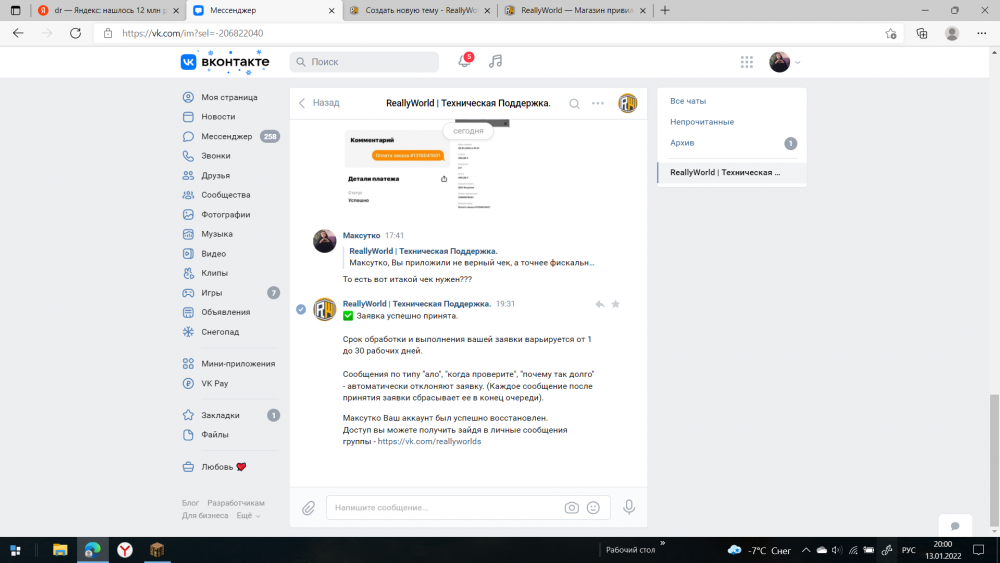The height and width of the screenshot is (563, 1000).
Task: Go to Моя страница
Action: pos(230,98)
